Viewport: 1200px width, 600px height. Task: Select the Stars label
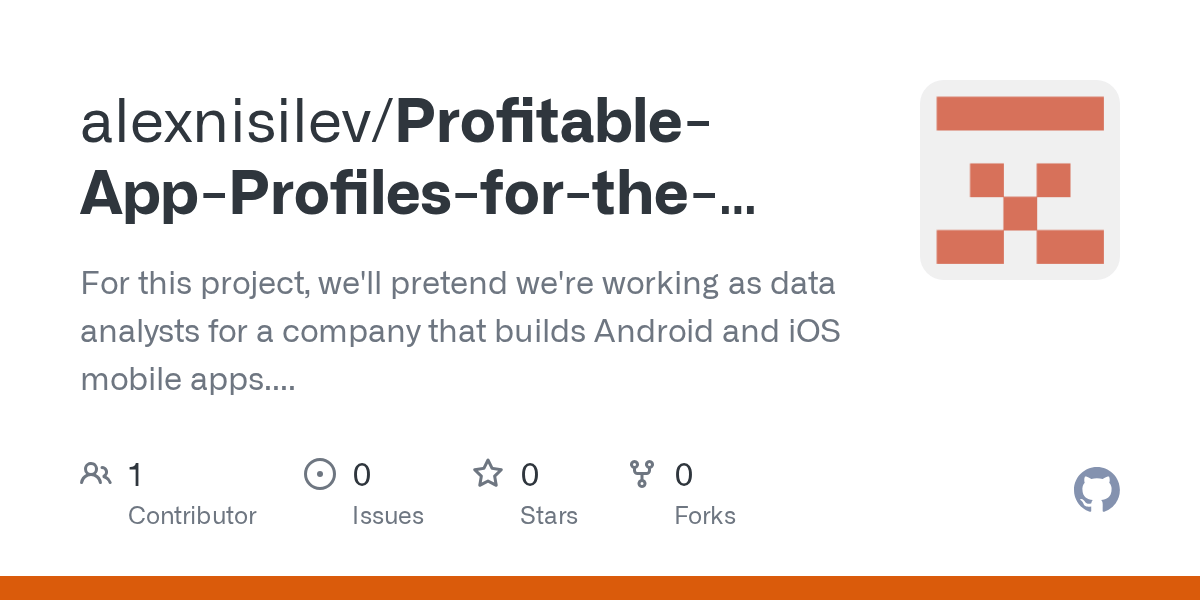tap(549, 516)
